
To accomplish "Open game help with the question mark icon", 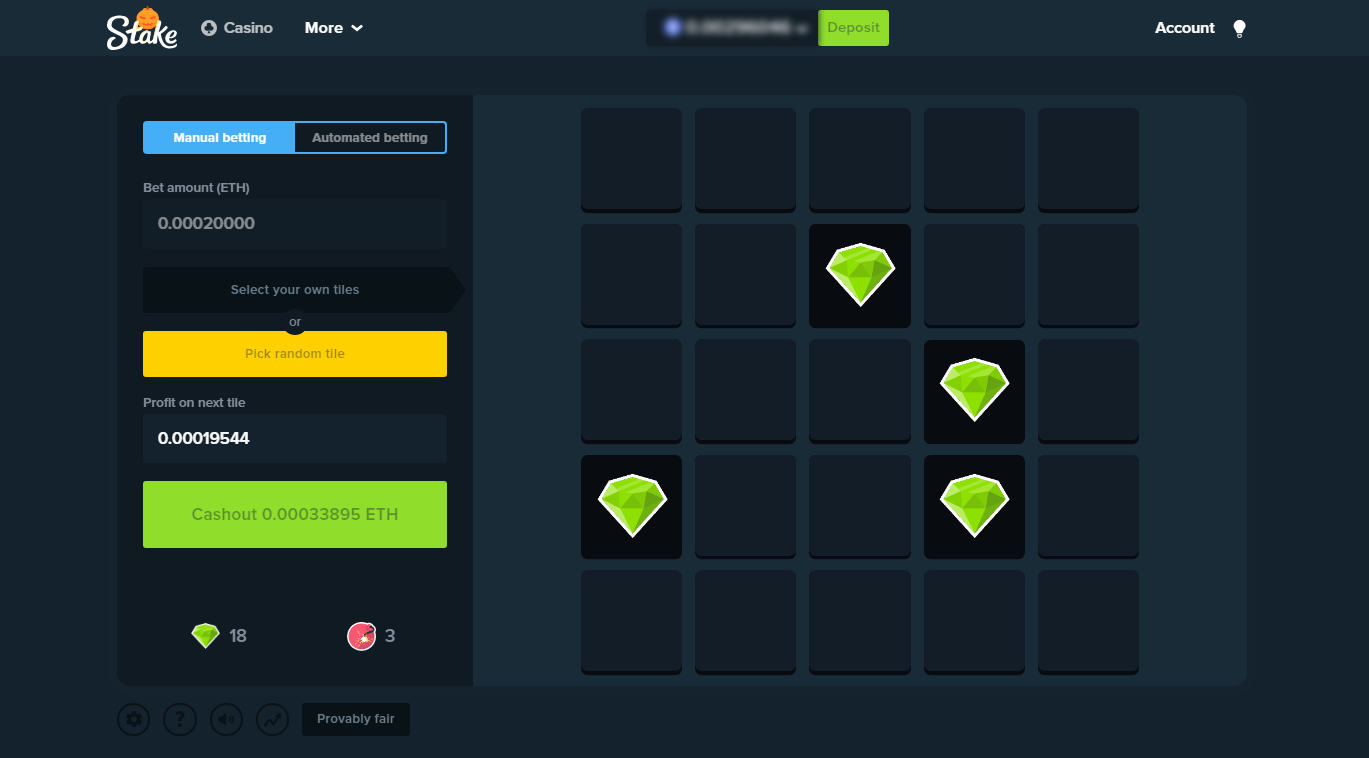I will coord(179,719).
